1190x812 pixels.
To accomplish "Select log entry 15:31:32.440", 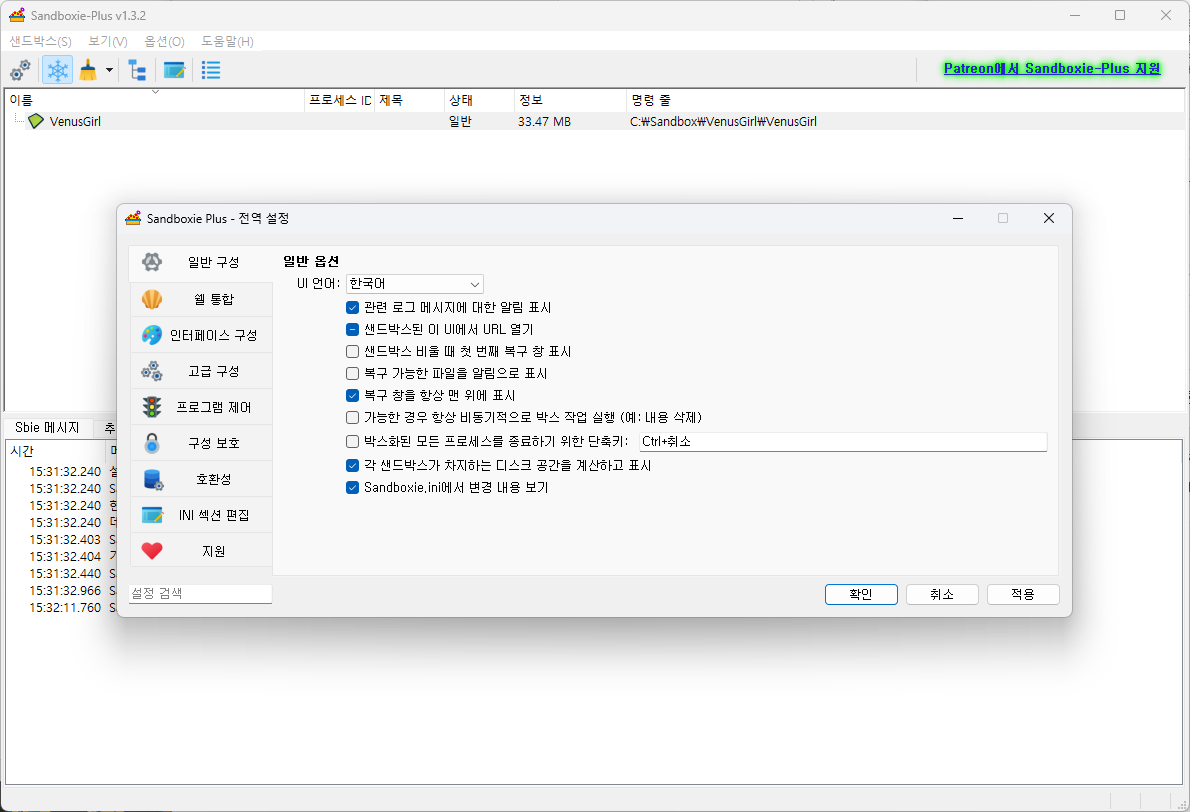I will coord(65,574).
